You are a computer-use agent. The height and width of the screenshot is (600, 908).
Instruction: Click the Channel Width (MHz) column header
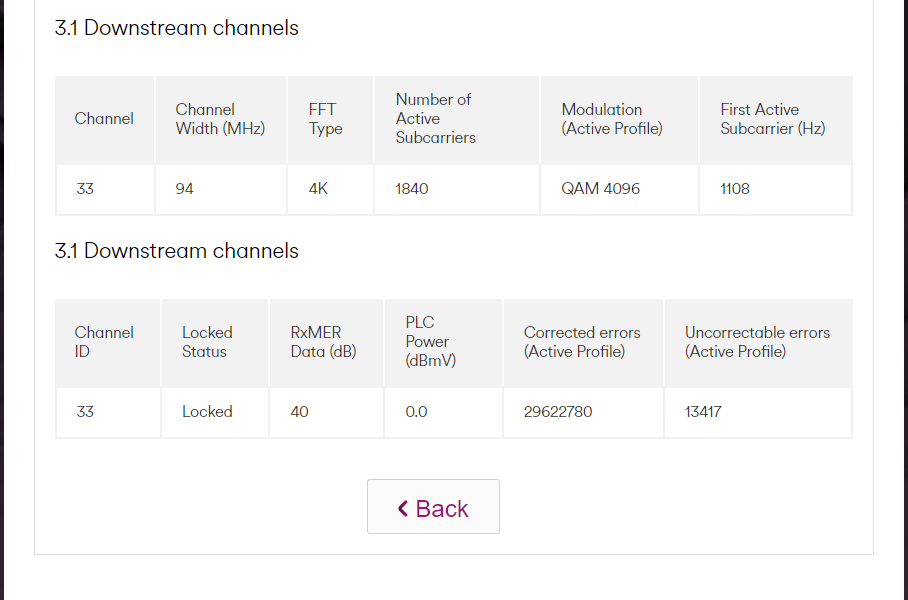coord(220,119)
